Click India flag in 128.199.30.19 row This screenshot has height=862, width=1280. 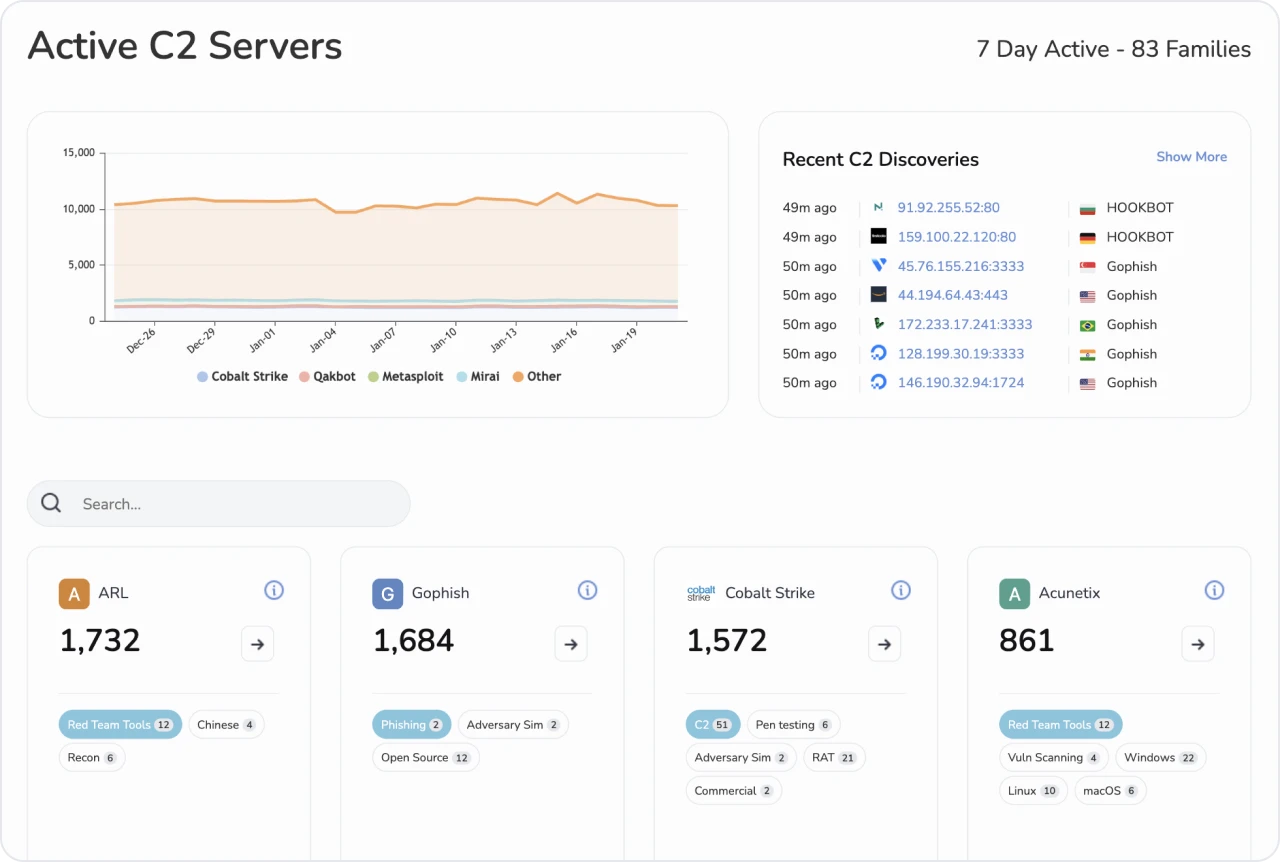[1088, 354]
